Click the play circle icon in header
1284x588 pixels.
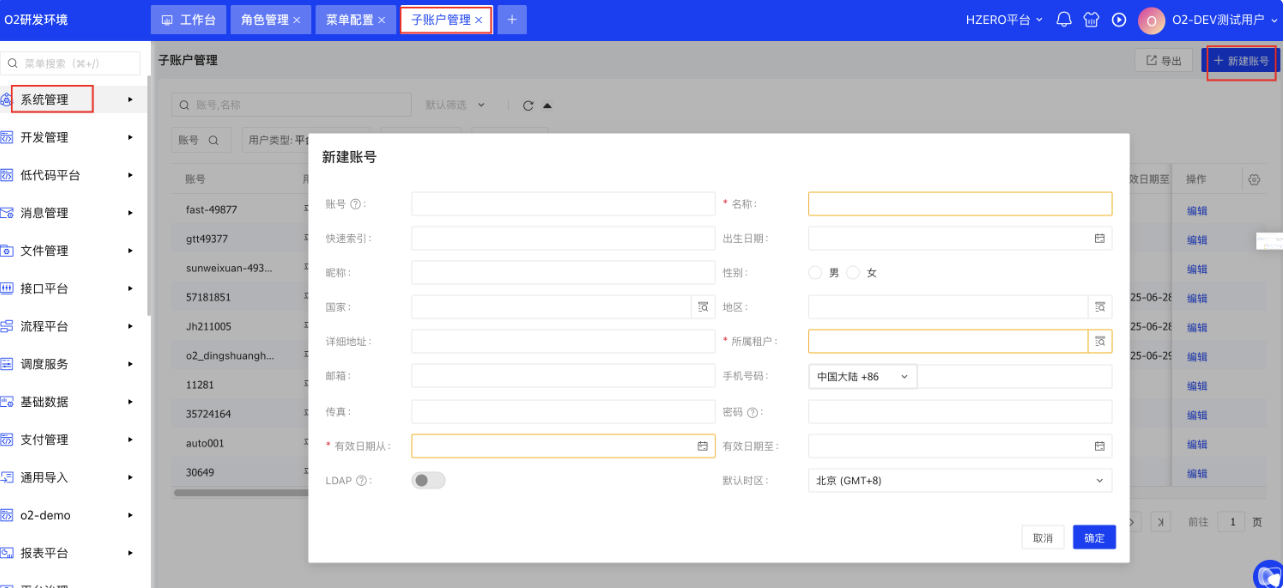1119,19
